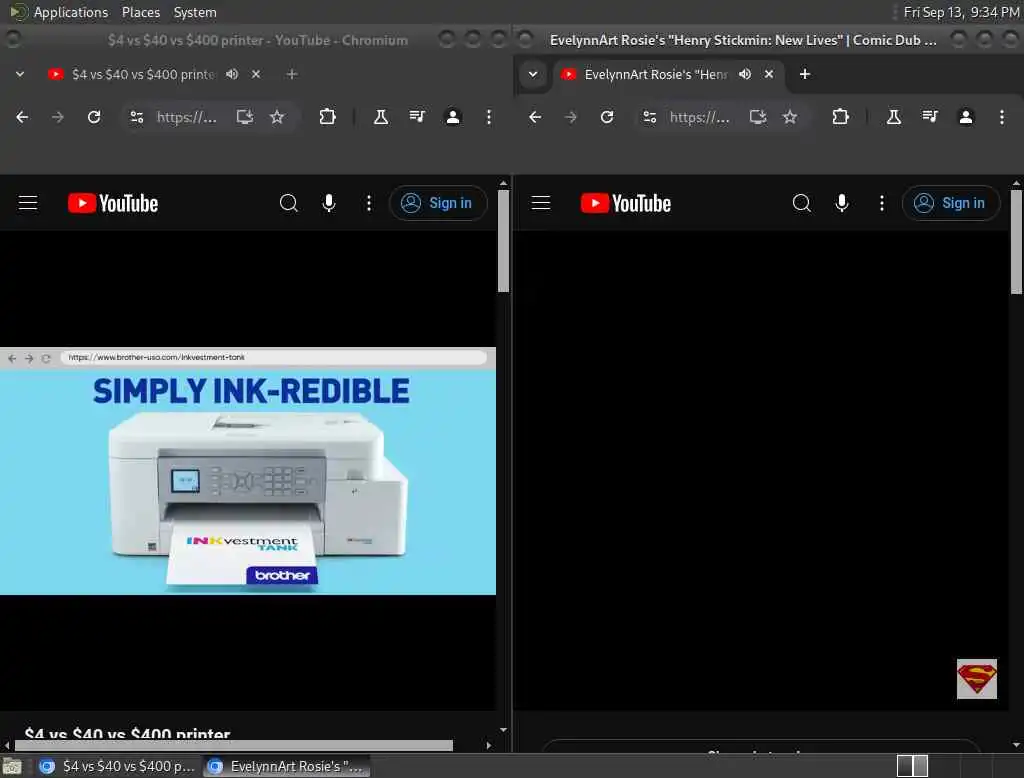Open site info icon in right window
The image size is (1024, 778).
click(650, 117)
